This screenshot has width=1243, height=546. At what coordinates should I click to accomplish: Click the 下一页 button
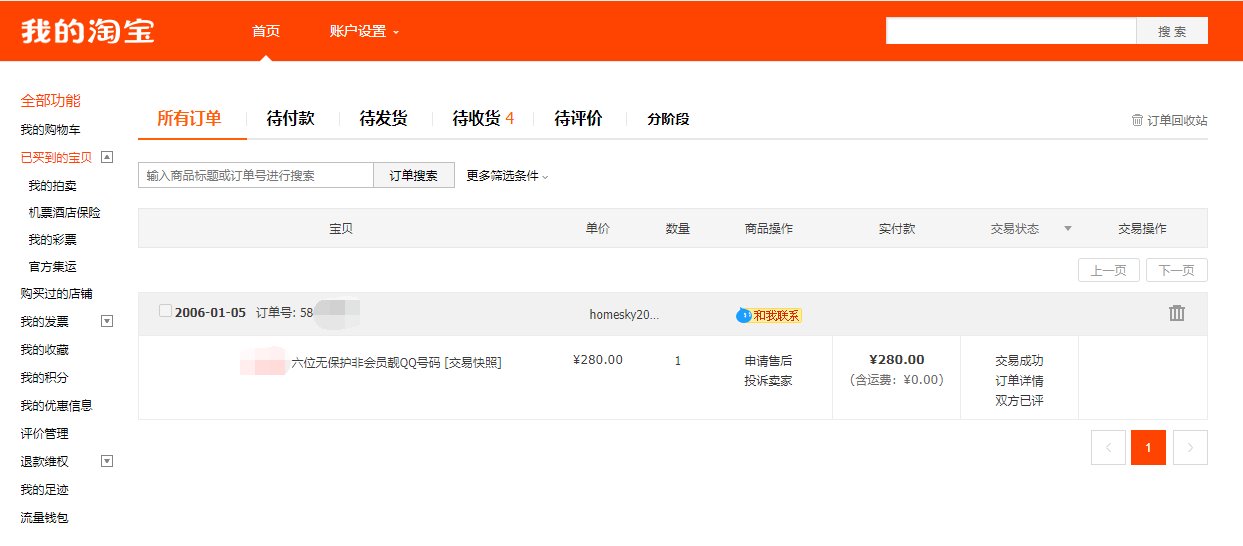tap(1176, 270)
